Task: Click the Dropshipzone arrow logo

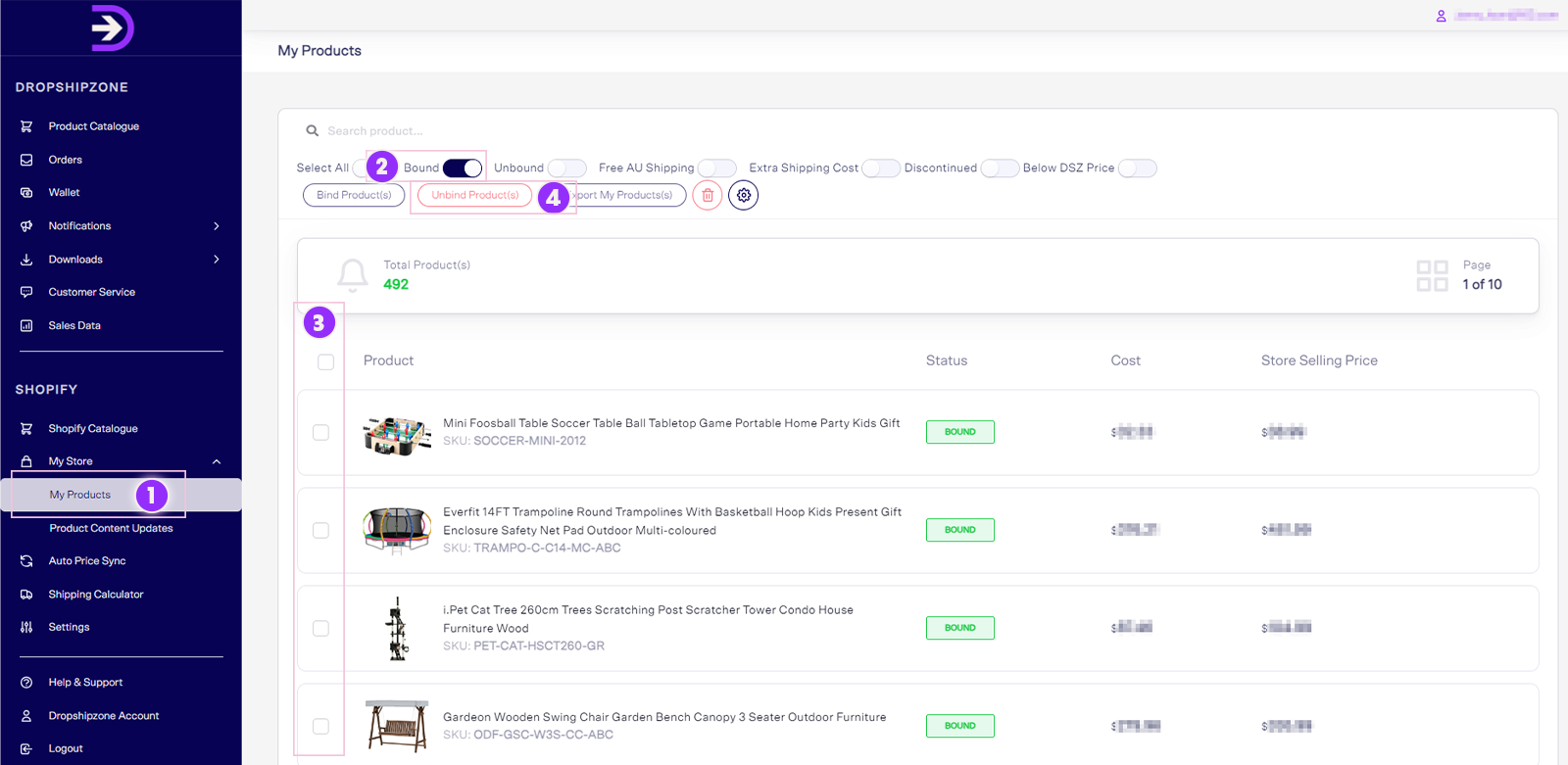Action: coord(112,27)
